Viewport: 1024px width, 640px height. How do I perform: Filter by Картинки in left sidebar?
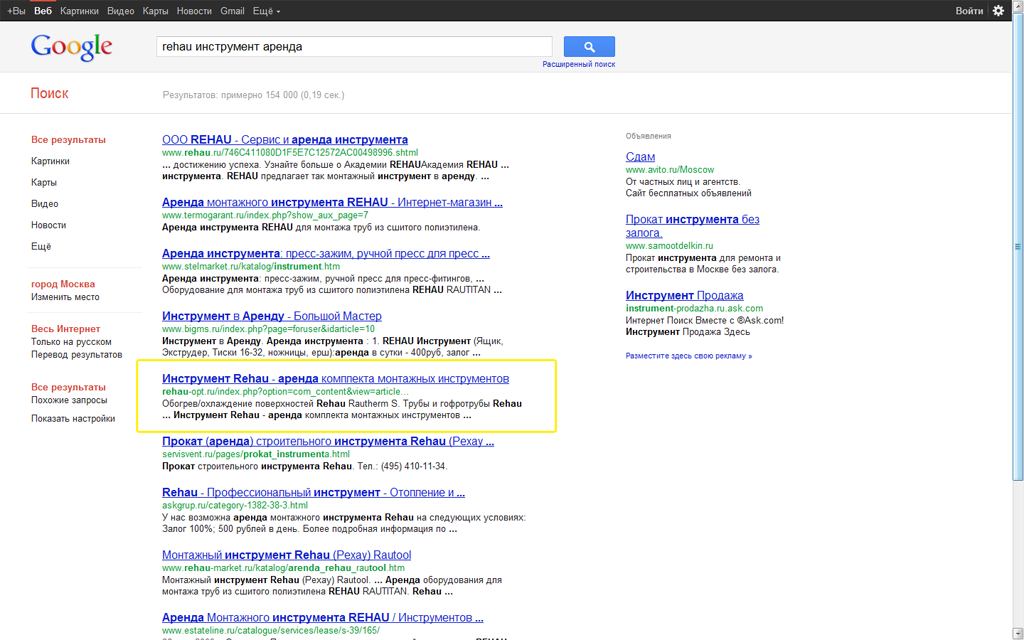[x=50, y=161]
